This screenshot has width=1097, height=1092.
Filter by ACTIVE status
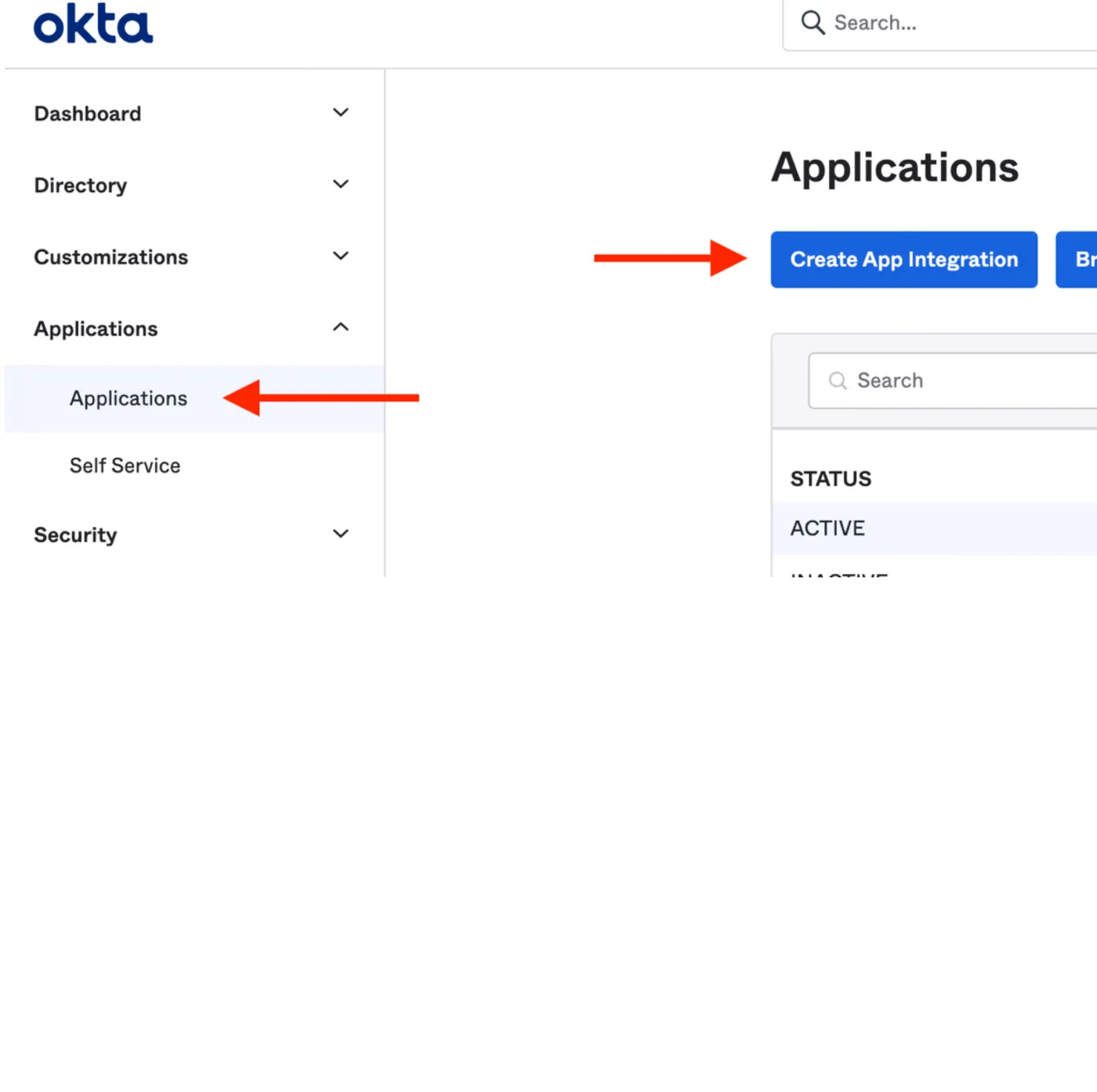tap(934, 528)
